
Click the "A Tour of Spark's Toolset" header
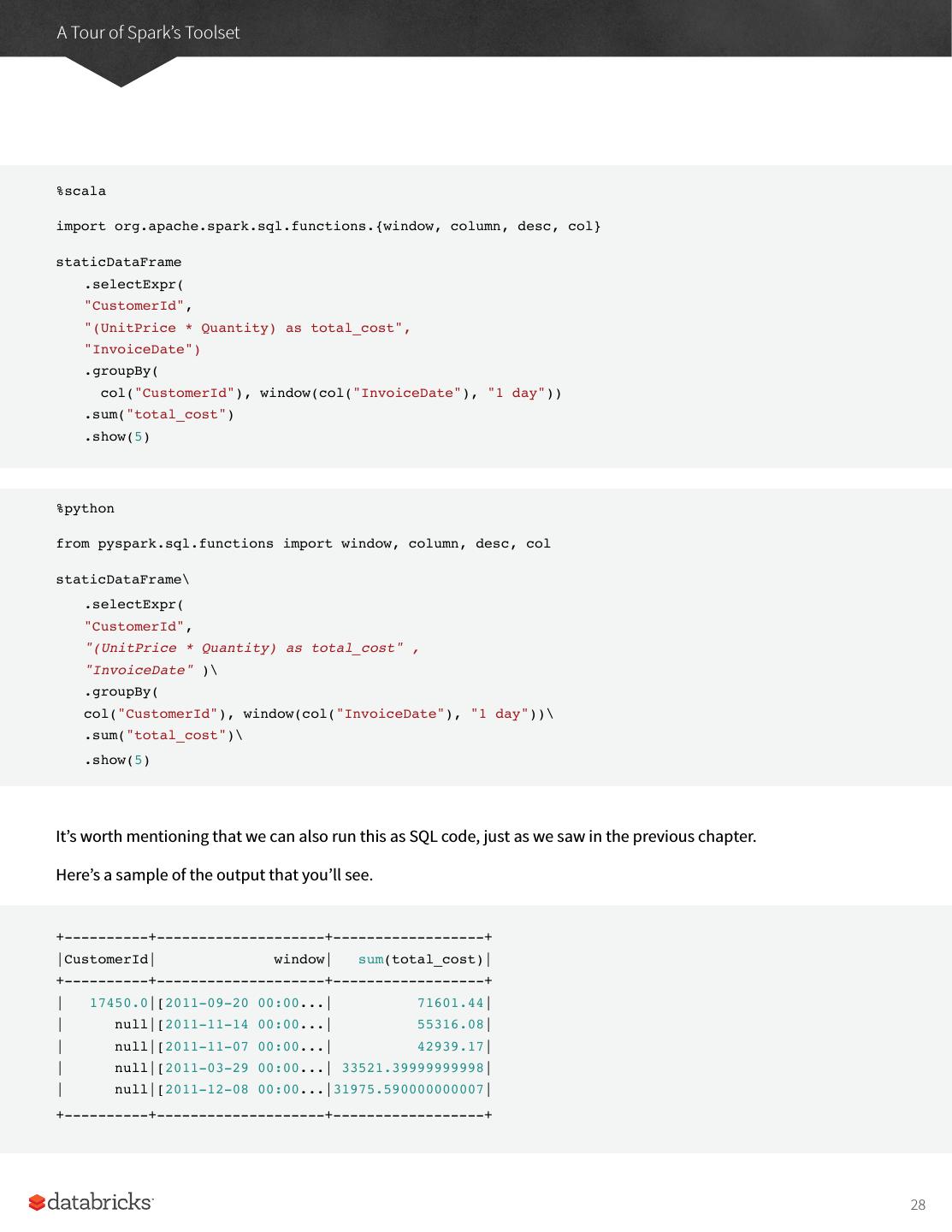(x=148, y=33)
